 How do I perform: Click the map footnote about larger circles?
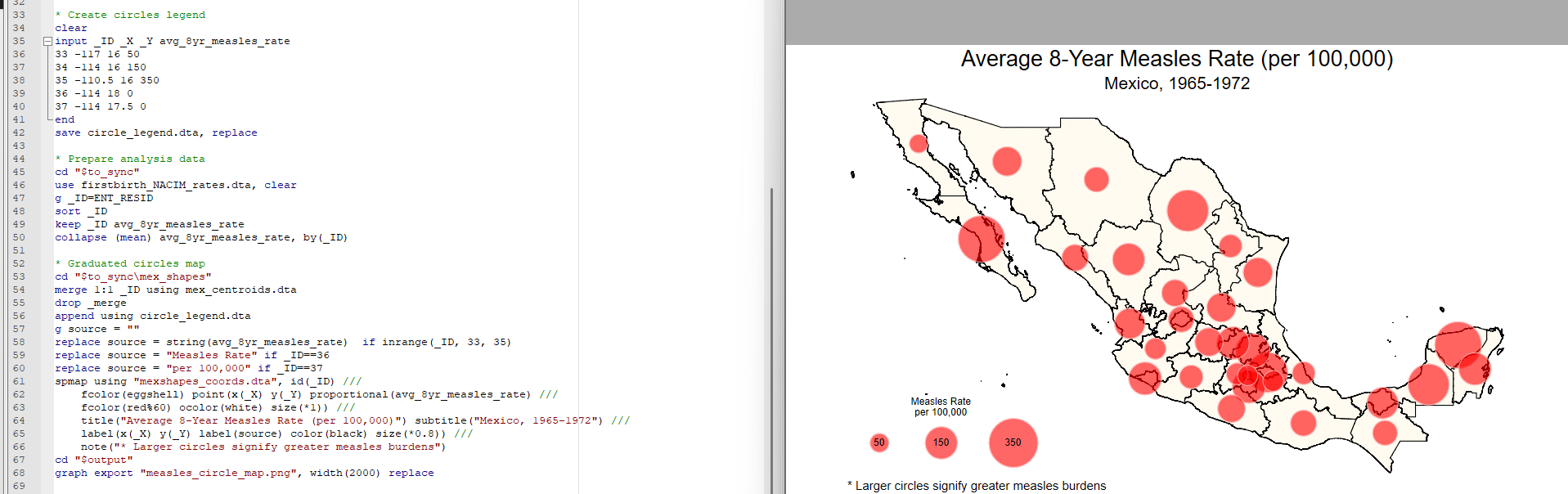click(x=980, y=486)
